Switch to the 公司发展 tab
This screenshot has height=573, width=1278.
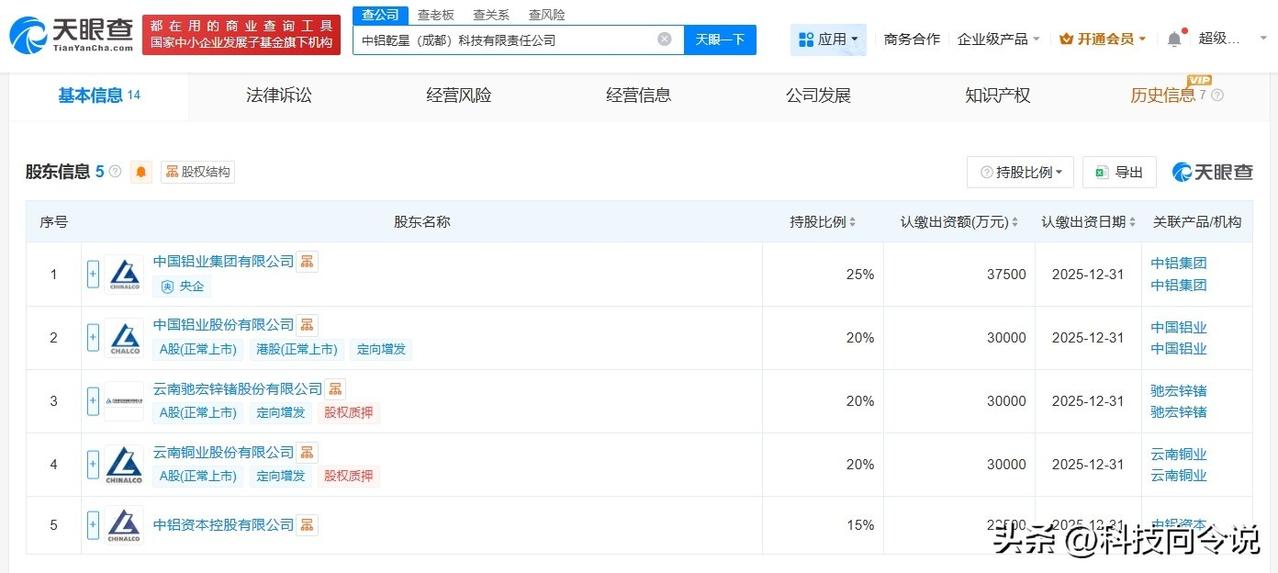point(818,96)
